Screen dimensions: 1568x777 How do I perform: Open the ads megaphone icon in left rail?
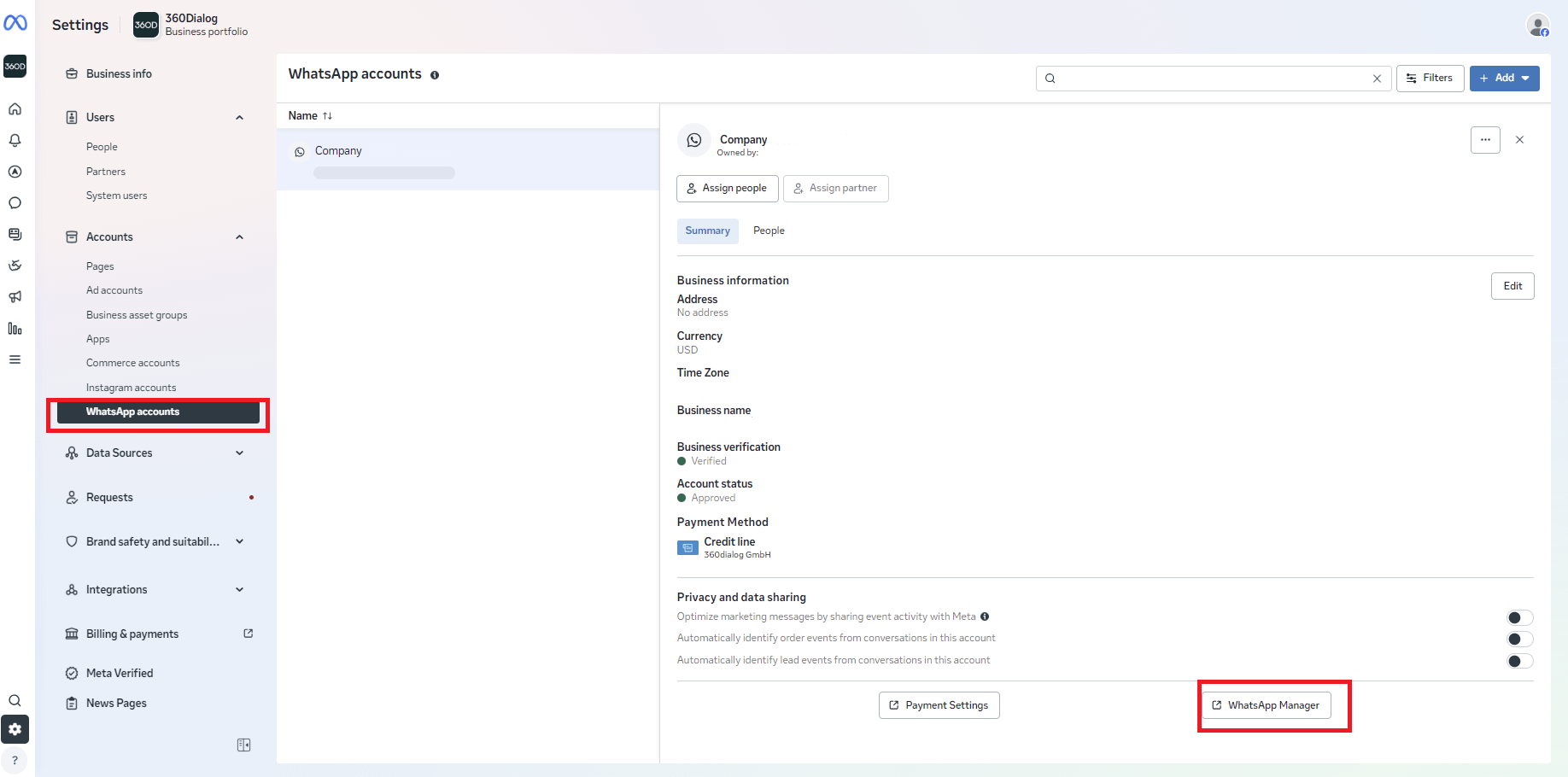15,297
